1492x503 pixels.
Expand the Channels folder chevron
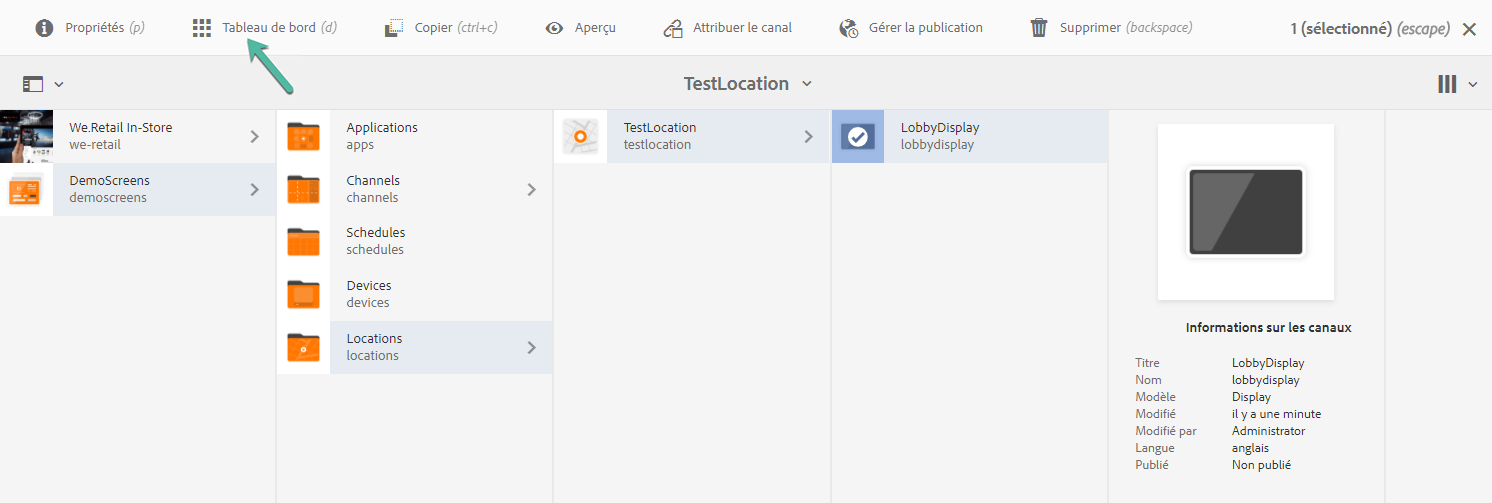pyautogui.click(x=532, y=189)
